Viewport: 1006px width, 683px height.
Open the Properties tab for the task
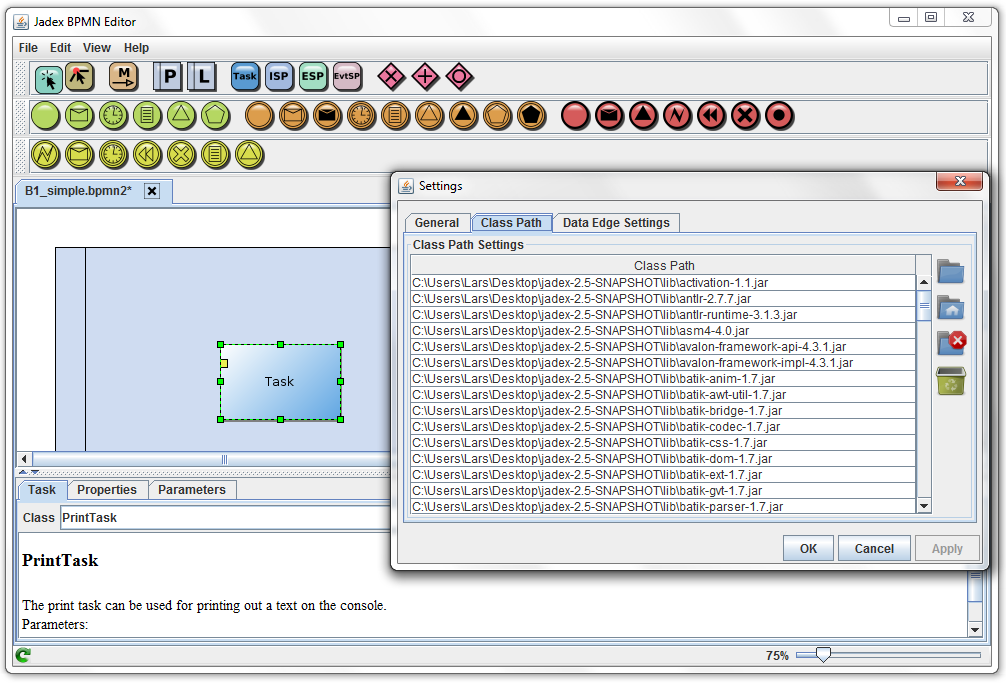[107, 490]
